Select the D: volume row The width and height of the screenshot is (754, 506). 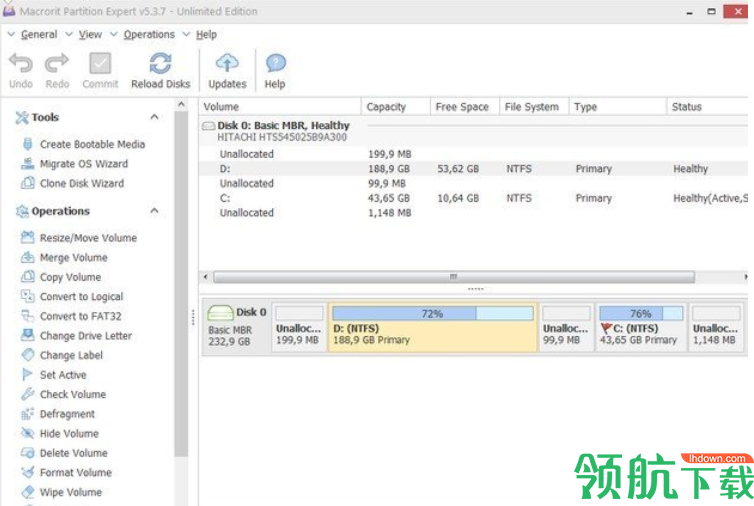pos(474,169)
